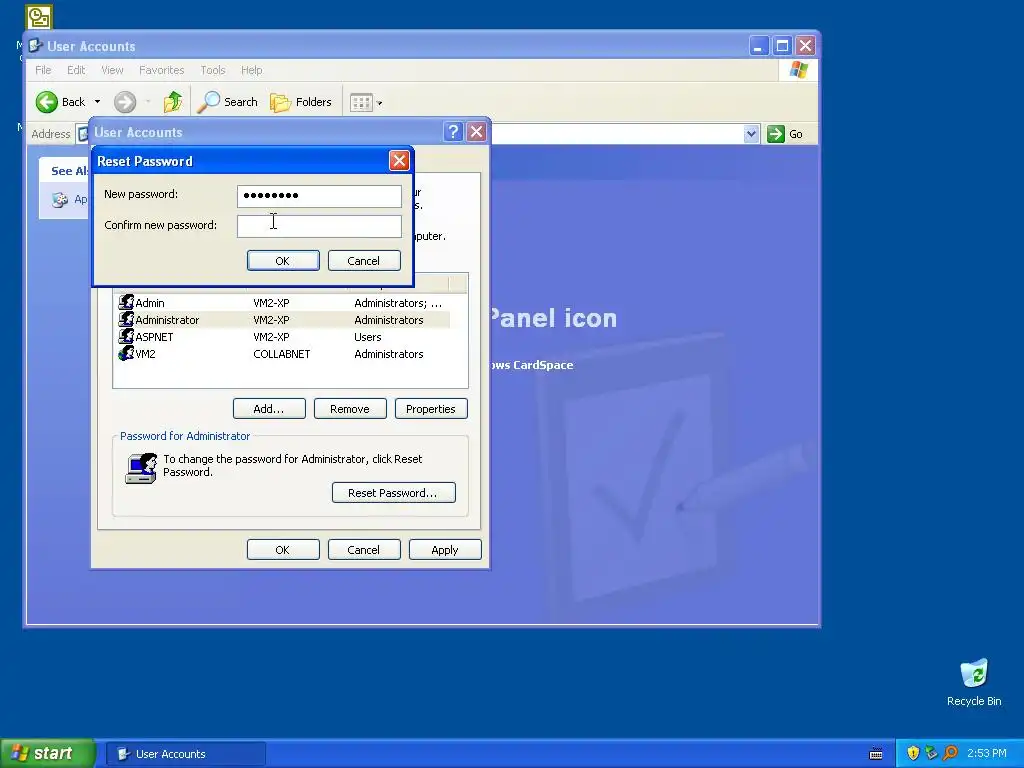The width and height of the screenshot is (1024, 768).
Task: Click the security shield tray icon
Action: point(913,754)
